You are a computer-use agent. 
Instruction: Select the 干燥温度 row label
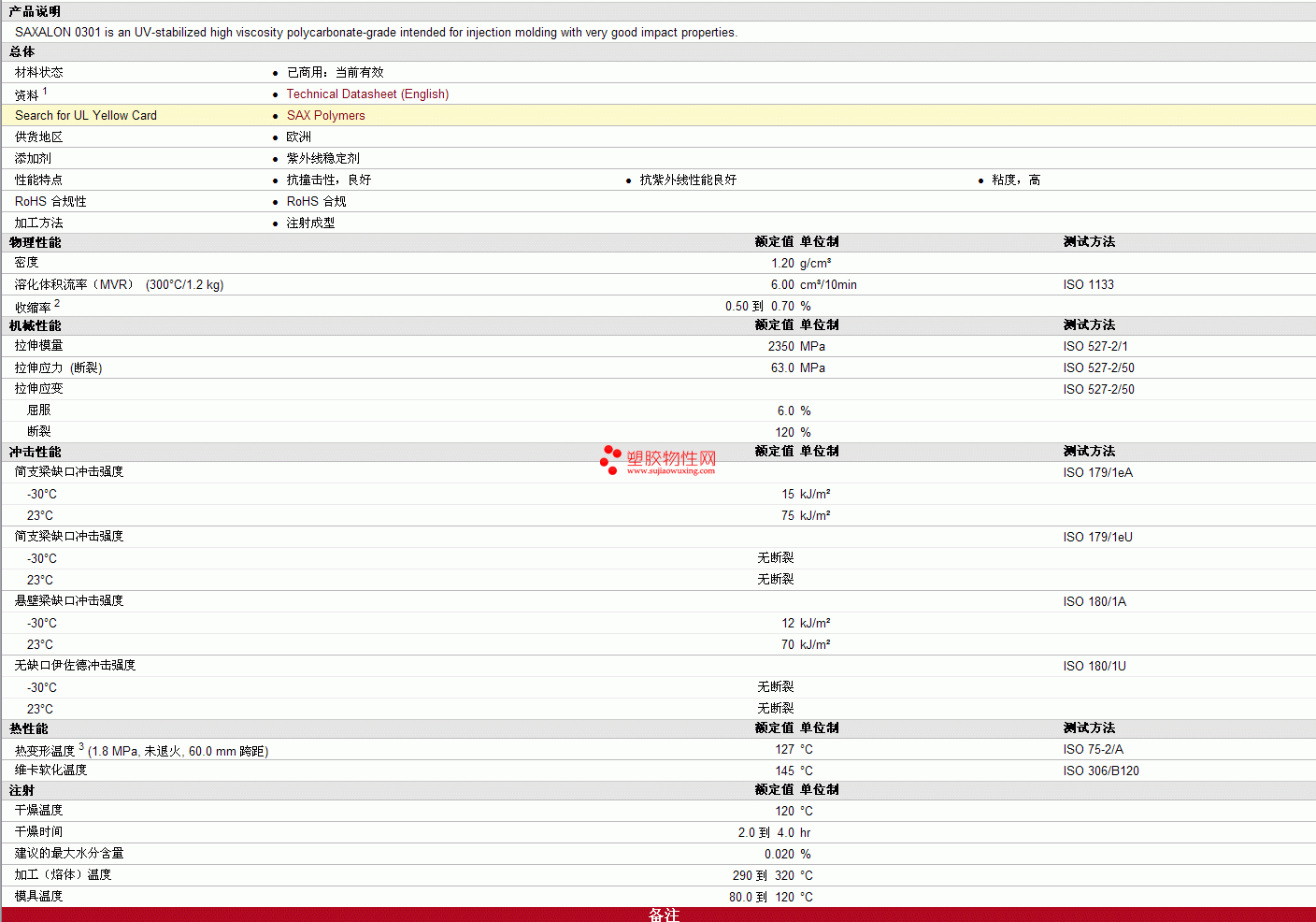39,810
